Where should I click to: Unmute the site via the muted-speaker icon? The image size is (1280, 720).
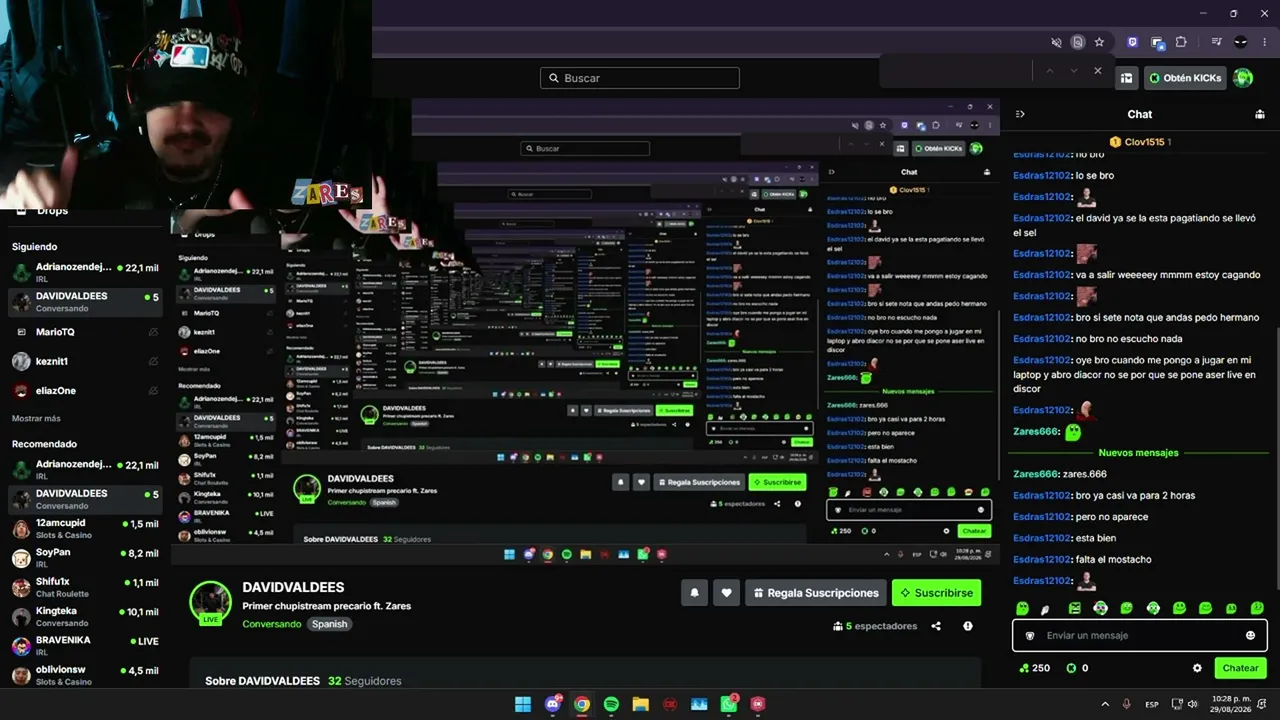pos(1056,42)
